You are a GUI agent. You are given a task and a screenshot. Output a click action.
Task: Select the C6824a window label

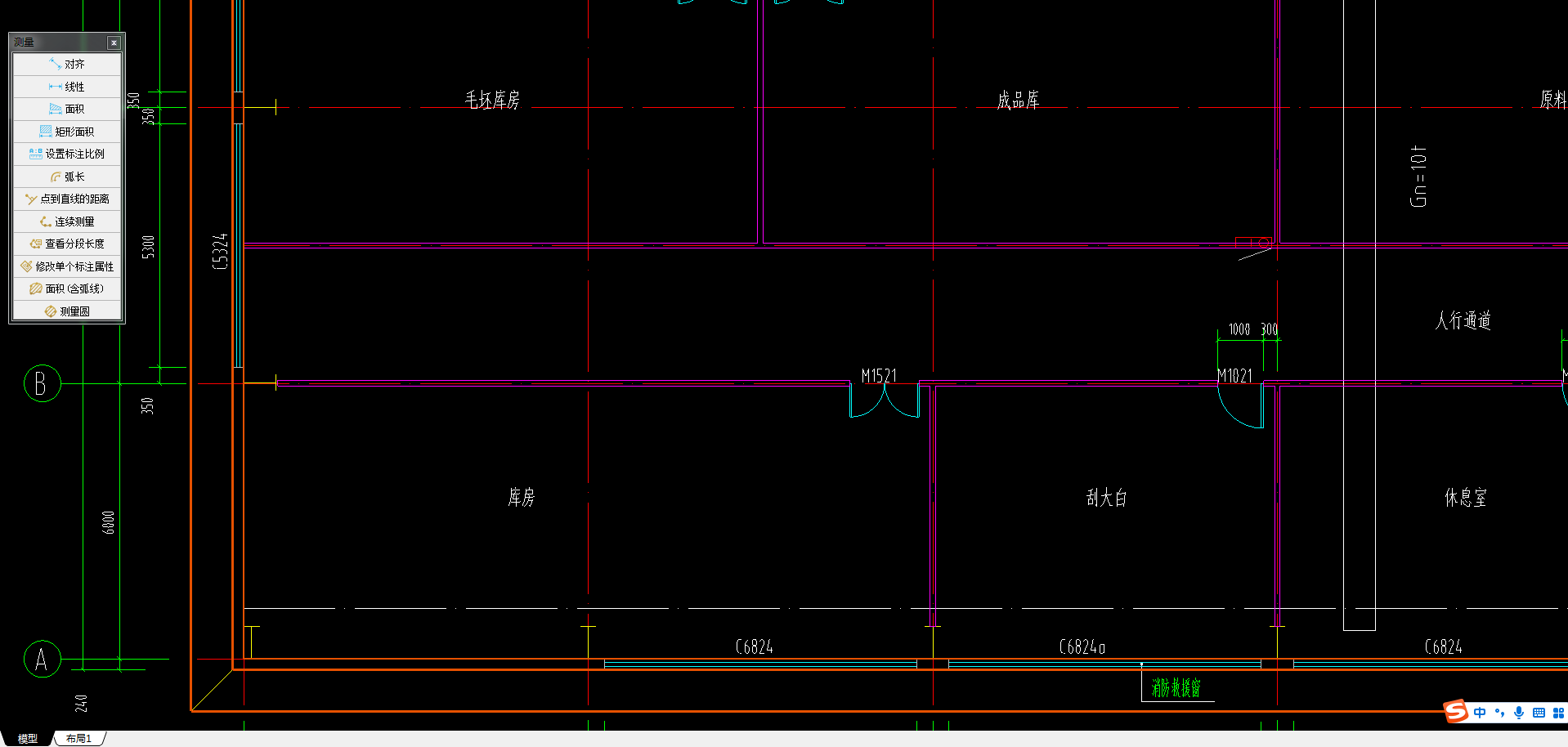click(x=1082, y=647)
